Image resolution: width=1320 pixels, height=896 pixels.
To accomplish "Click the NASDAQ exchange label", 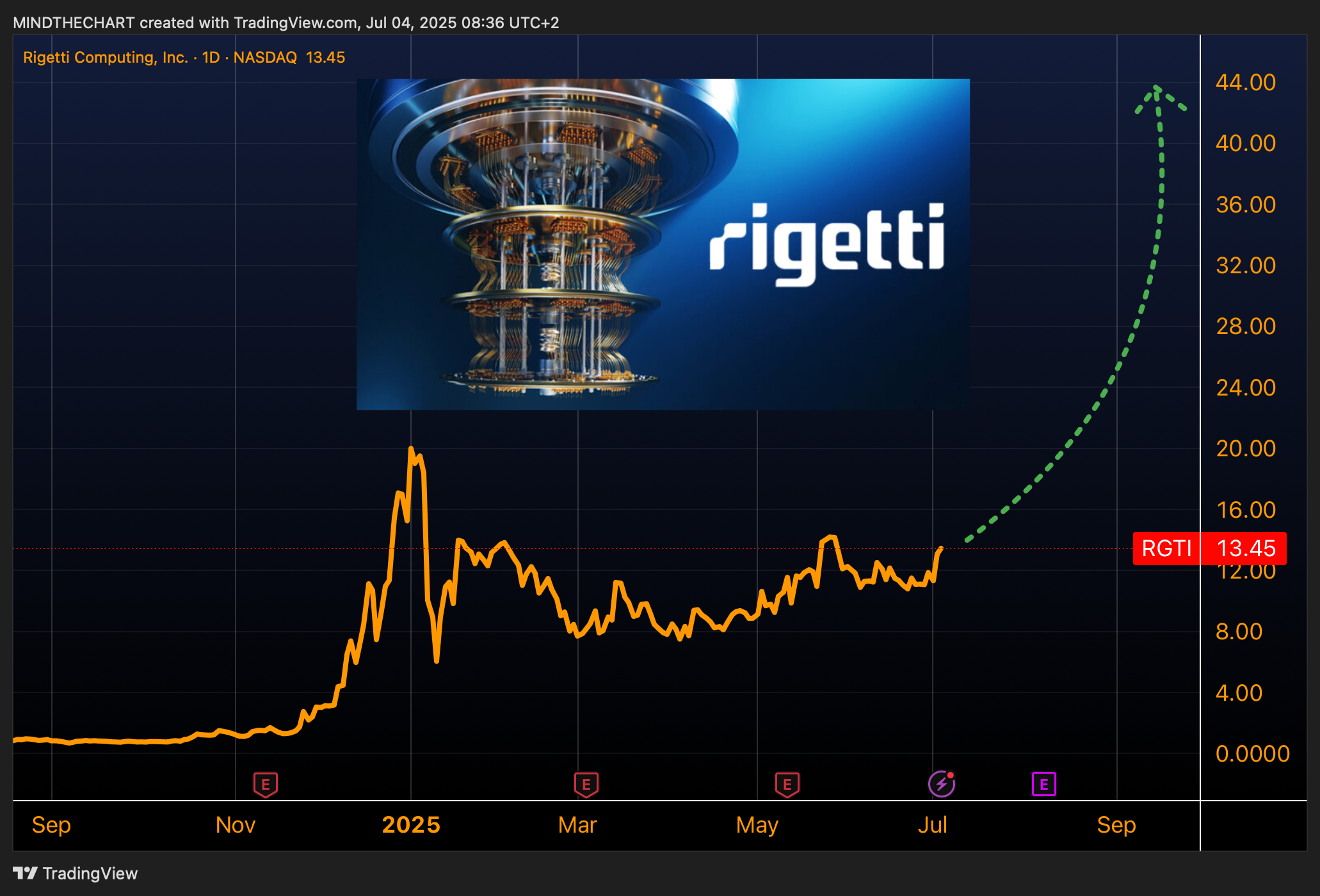I will click(x=265, y=58).
